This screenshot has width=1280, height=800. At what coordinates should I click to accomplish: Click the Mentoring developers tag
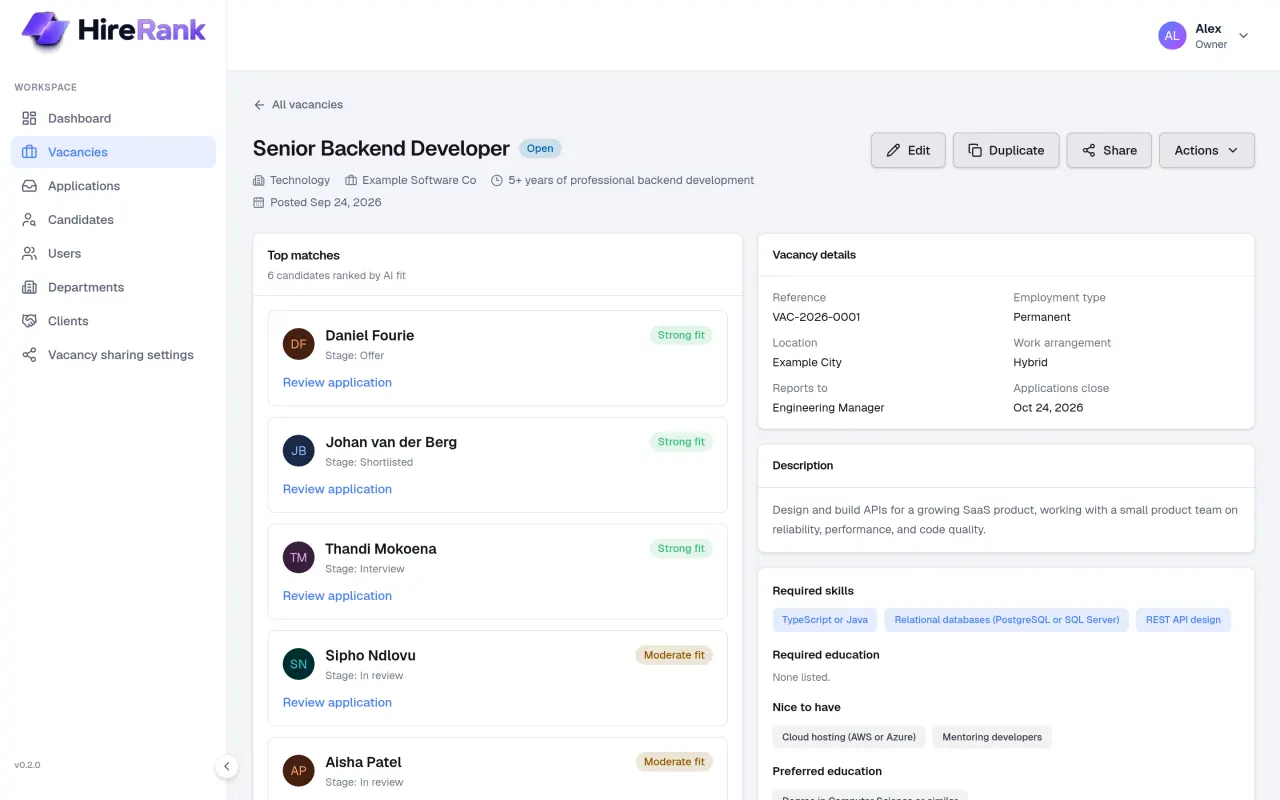point(992,737)
